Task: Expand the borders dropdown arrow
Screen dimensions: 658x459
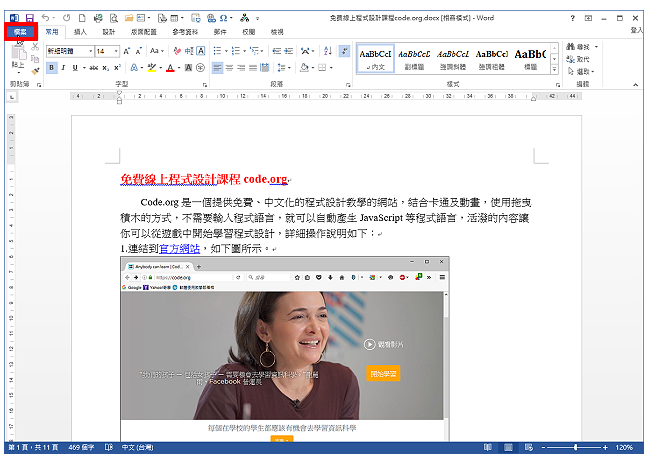Action: click(331, 68)
